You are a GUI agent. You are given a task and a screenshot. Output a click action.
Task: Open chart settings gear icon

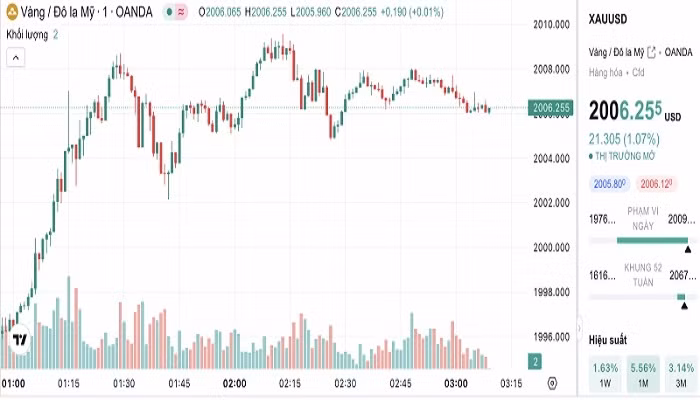(x=552, y=383)
